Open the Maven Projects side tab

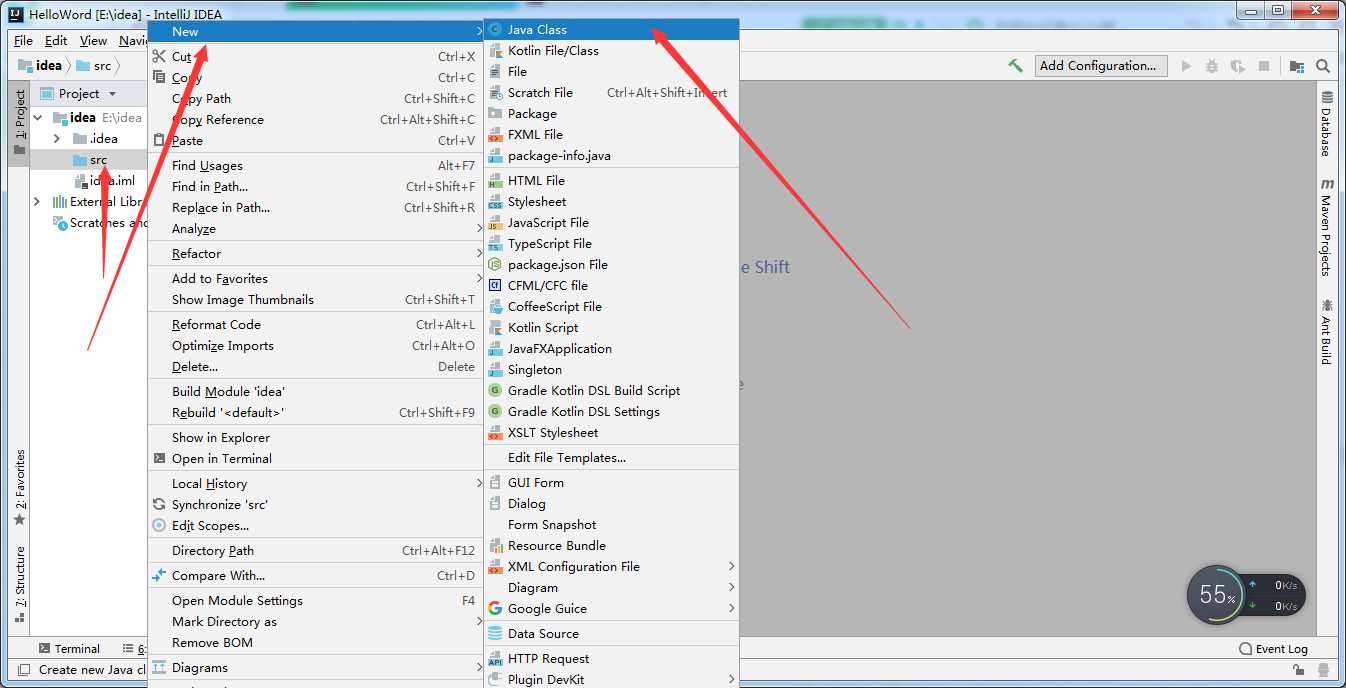point(1327,227)
